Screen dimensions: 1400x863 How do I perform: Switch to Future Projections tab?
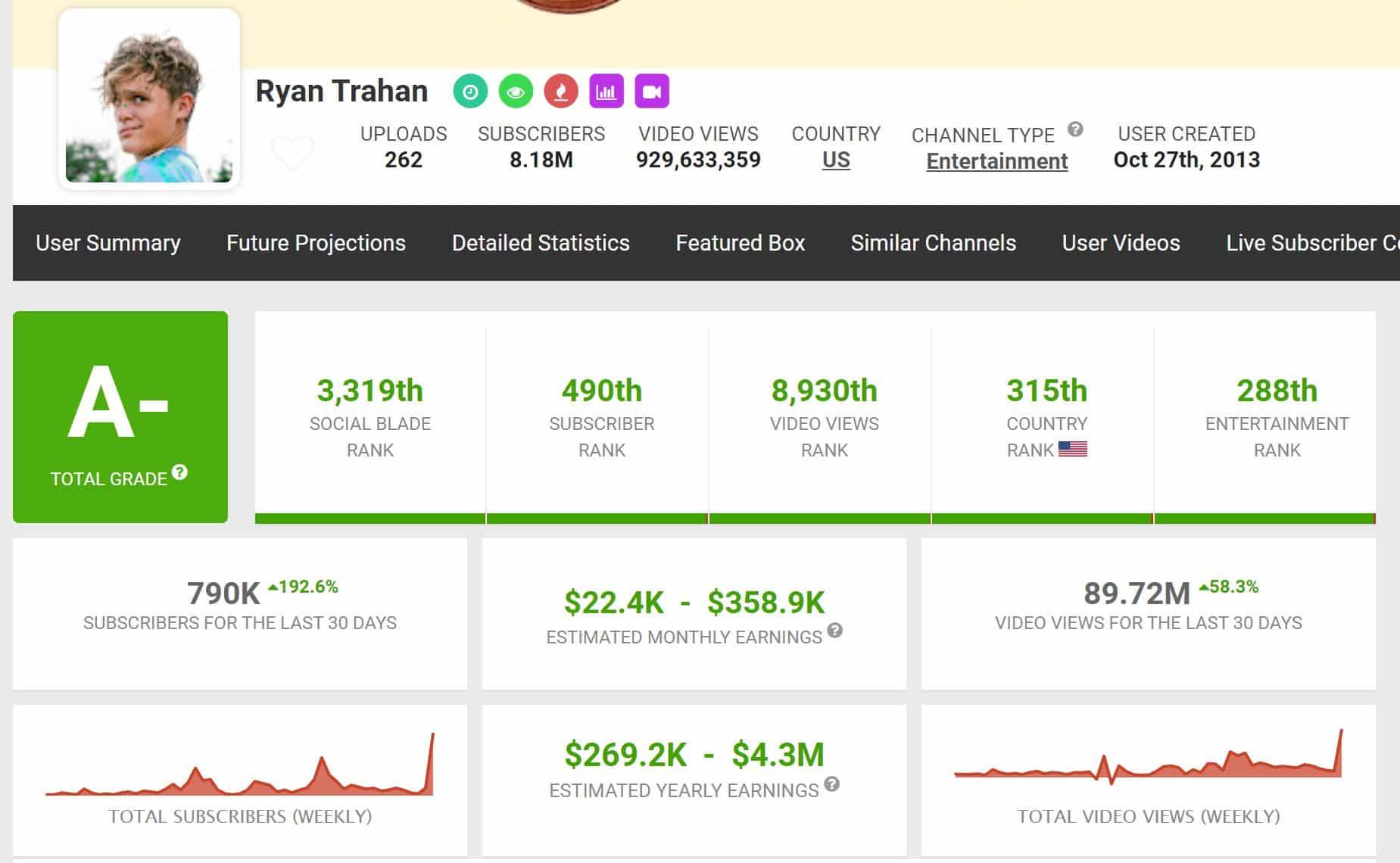(x=316, y=243)
